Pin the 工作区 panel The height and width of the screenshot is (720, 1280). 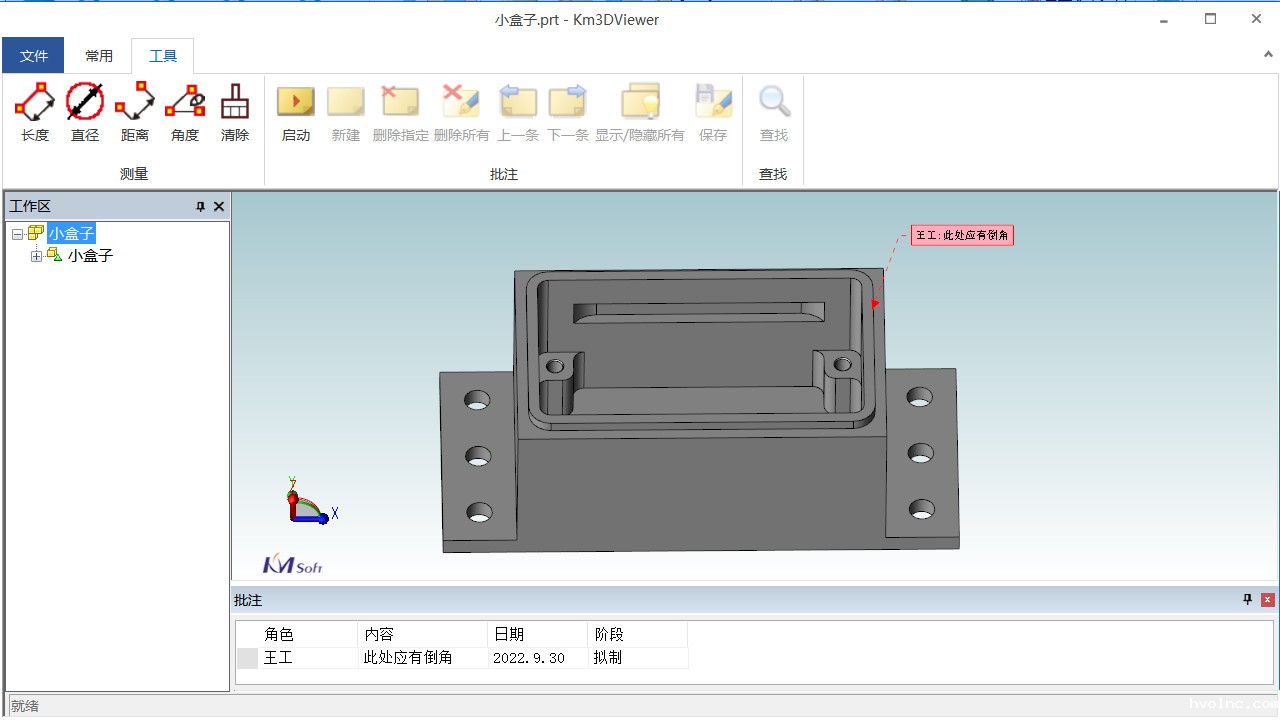pyautogui.click(x=200, y=207)
